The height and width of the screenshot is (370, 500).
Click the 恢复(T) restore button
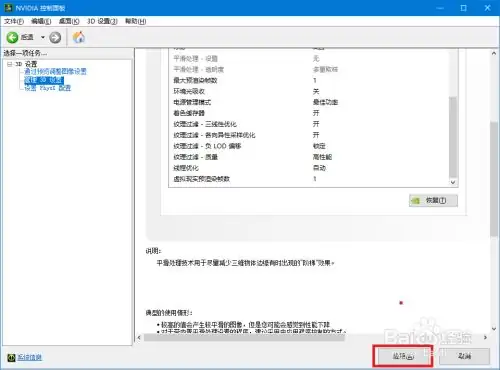click(433, 200)
